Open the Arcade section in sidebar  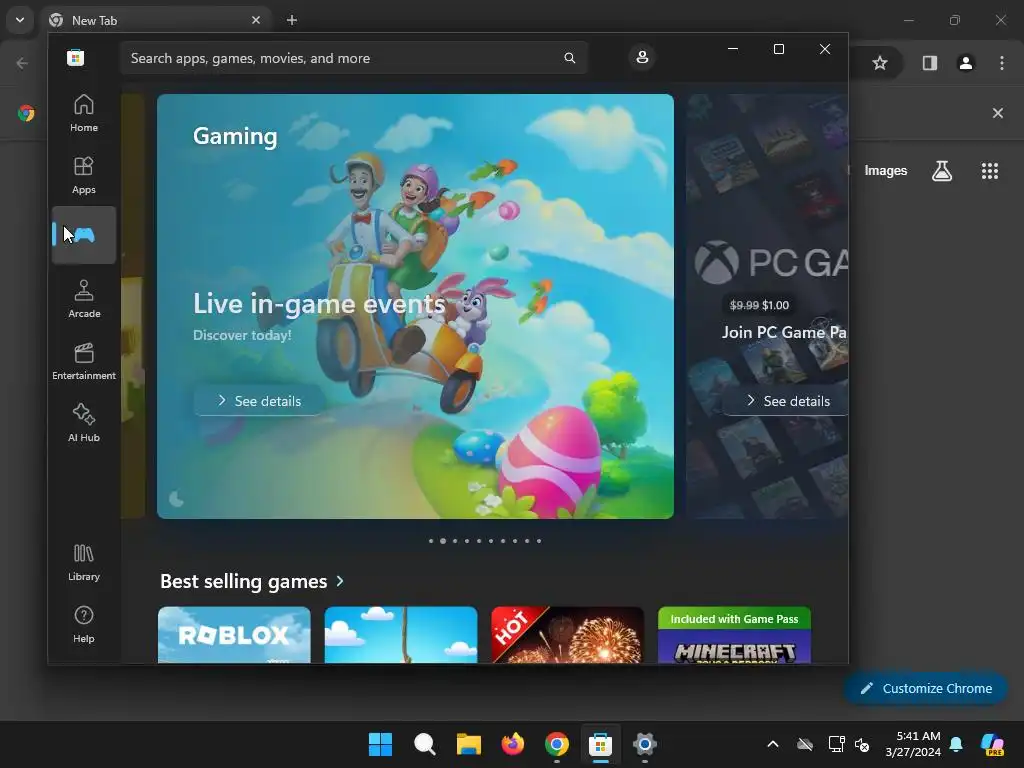click(84, 299)
